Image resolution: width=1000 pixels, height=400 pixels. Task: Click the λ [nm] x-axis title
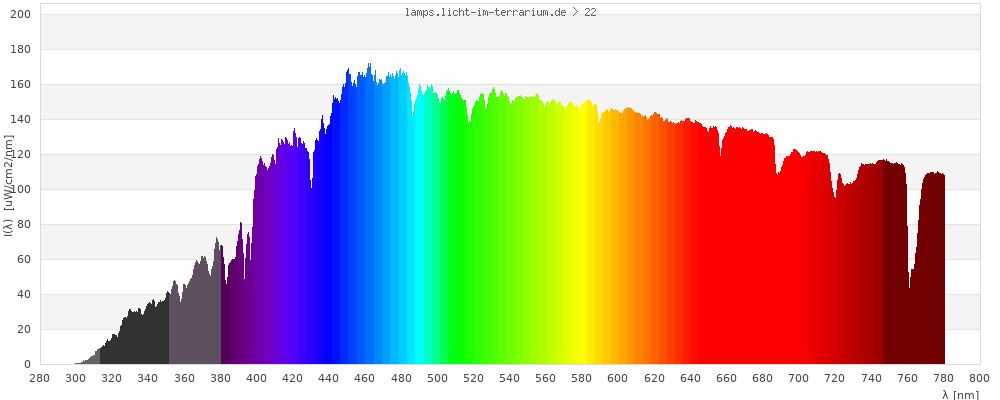(961, 395)
